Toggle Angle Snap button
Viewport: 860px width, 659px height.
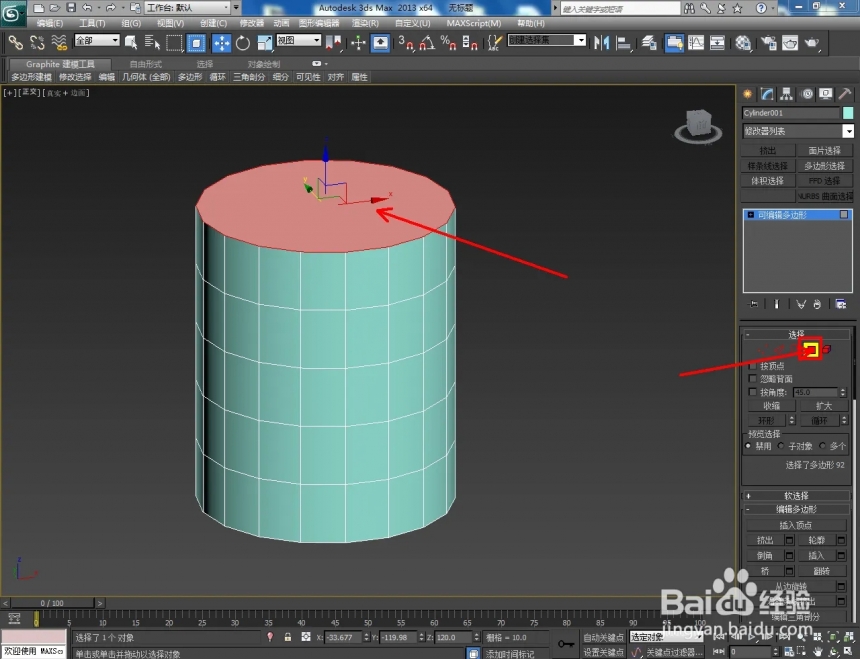[427, 42]
